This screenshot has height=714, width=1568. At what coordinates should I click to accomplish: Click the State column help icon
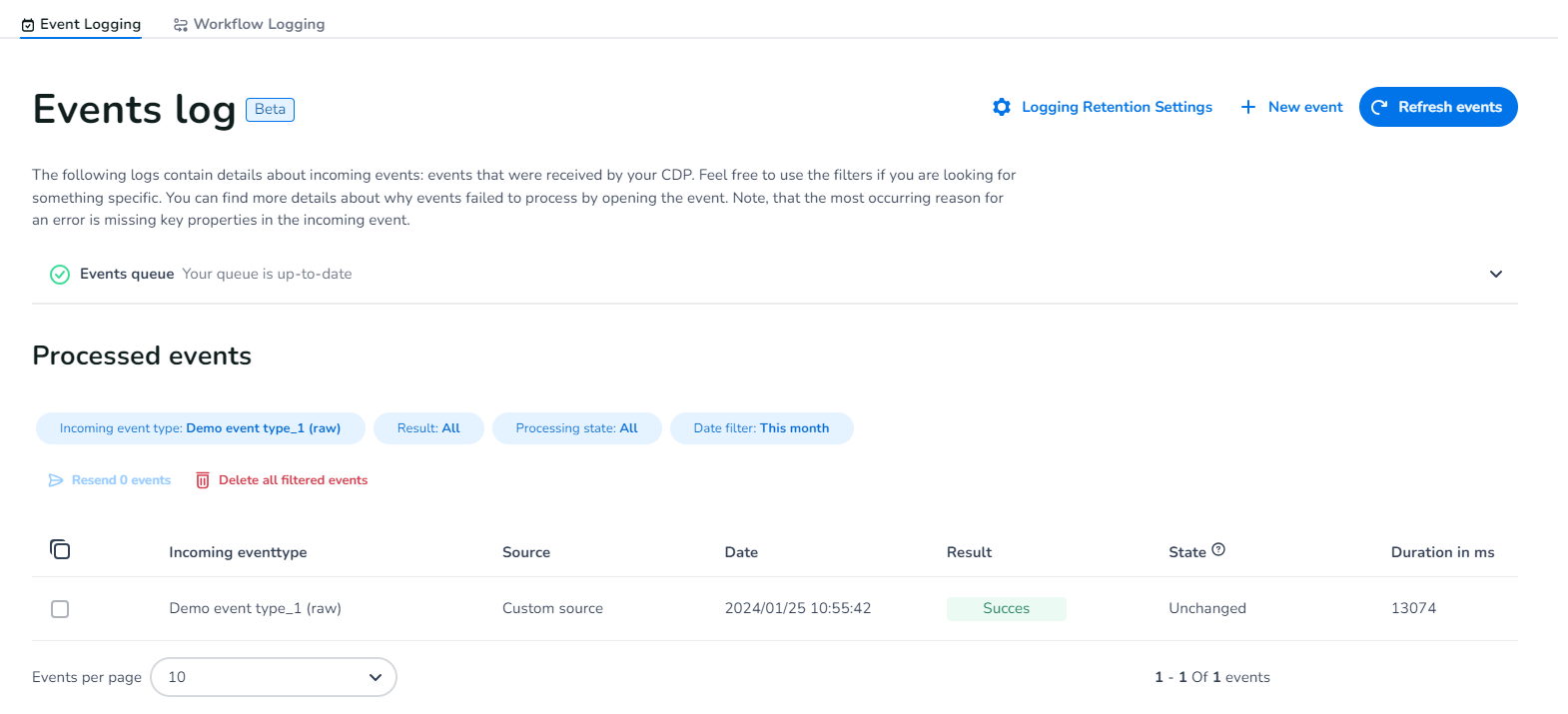click(x=1218, y=549)
